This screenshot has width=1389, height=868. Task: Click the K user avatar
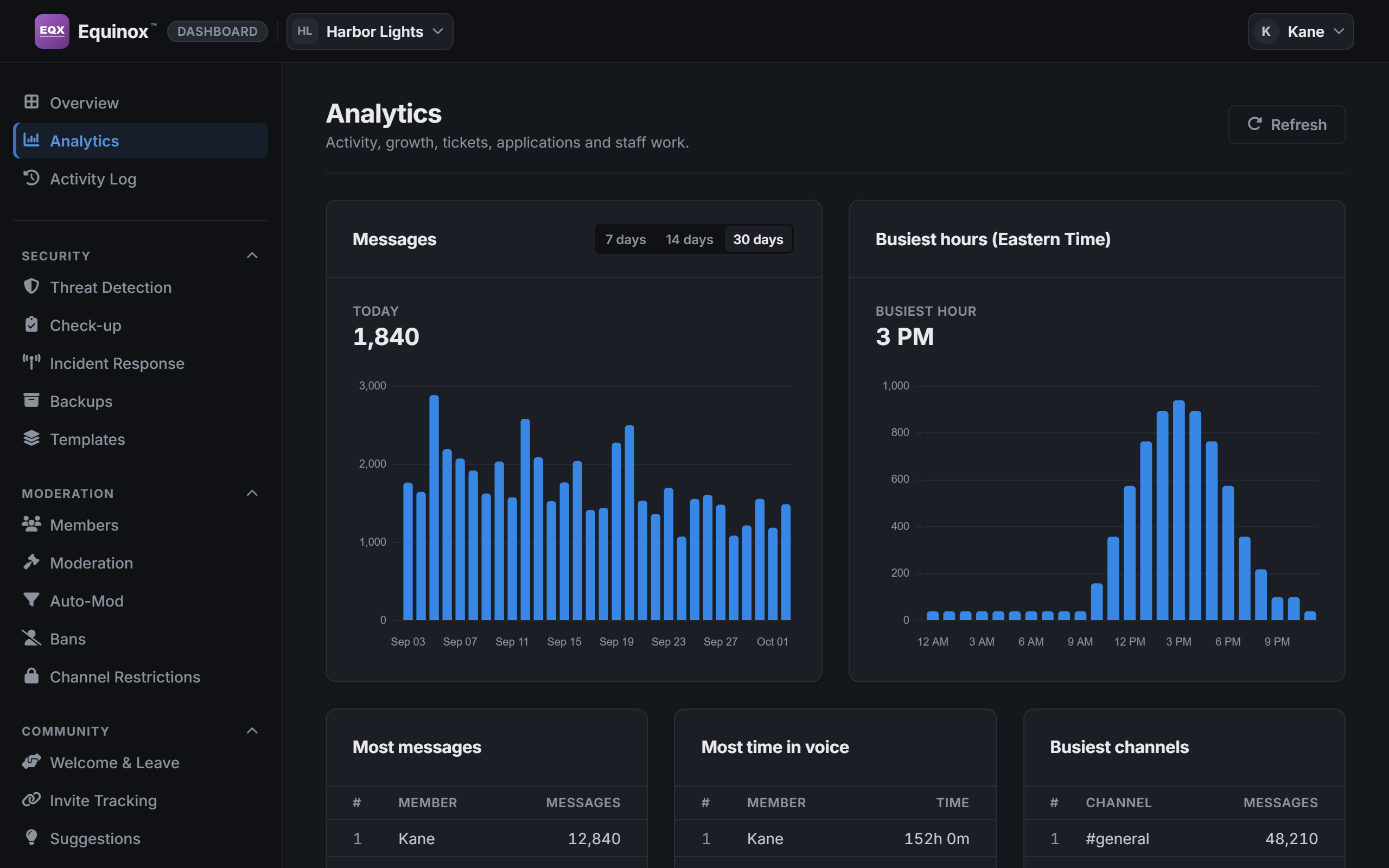[1266, 31]
